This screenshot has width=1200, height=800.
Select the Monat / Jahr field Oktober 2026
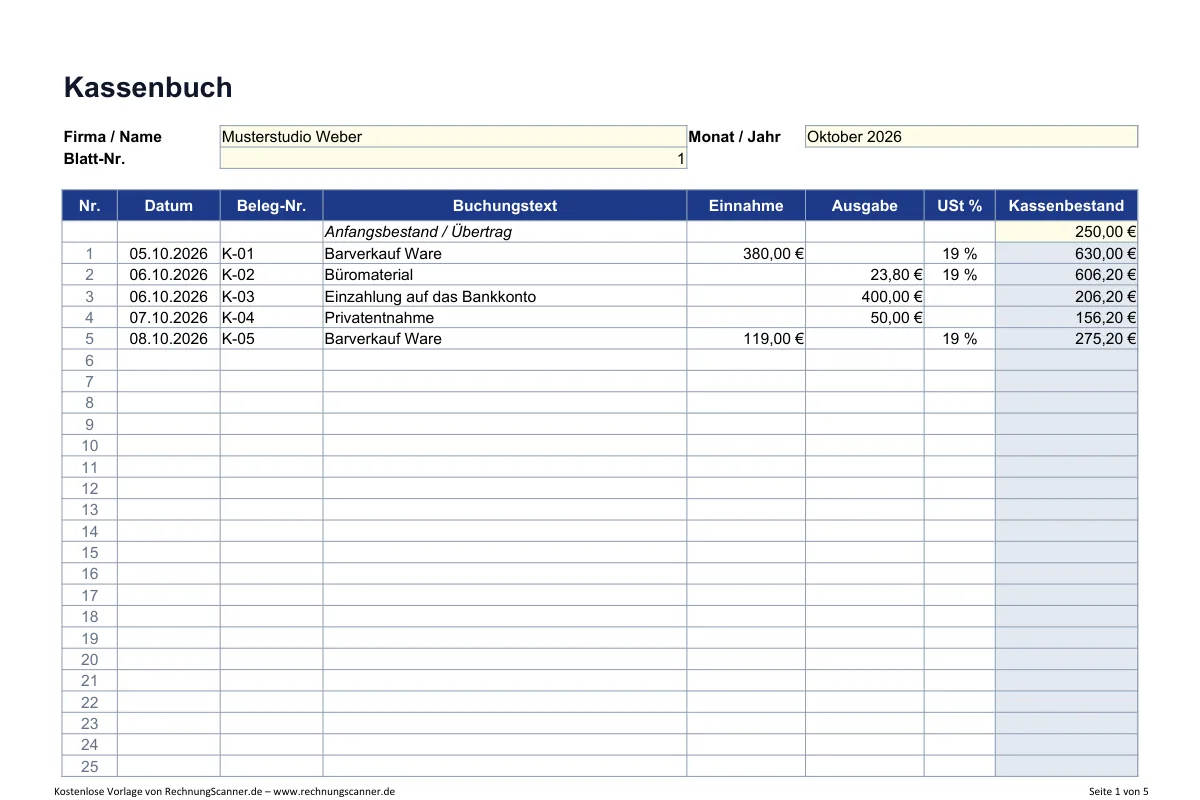(x=971, y=137)
